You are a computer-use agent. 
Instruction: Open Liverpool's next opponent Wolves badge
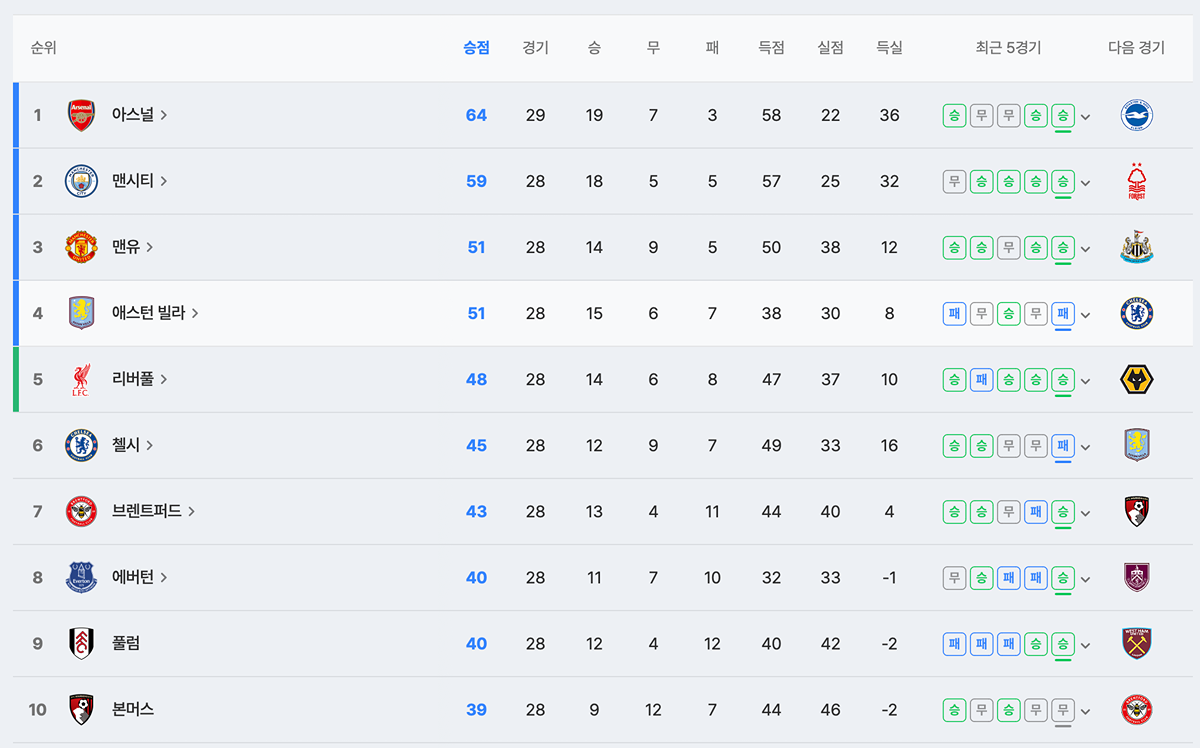pos(1137,380)
